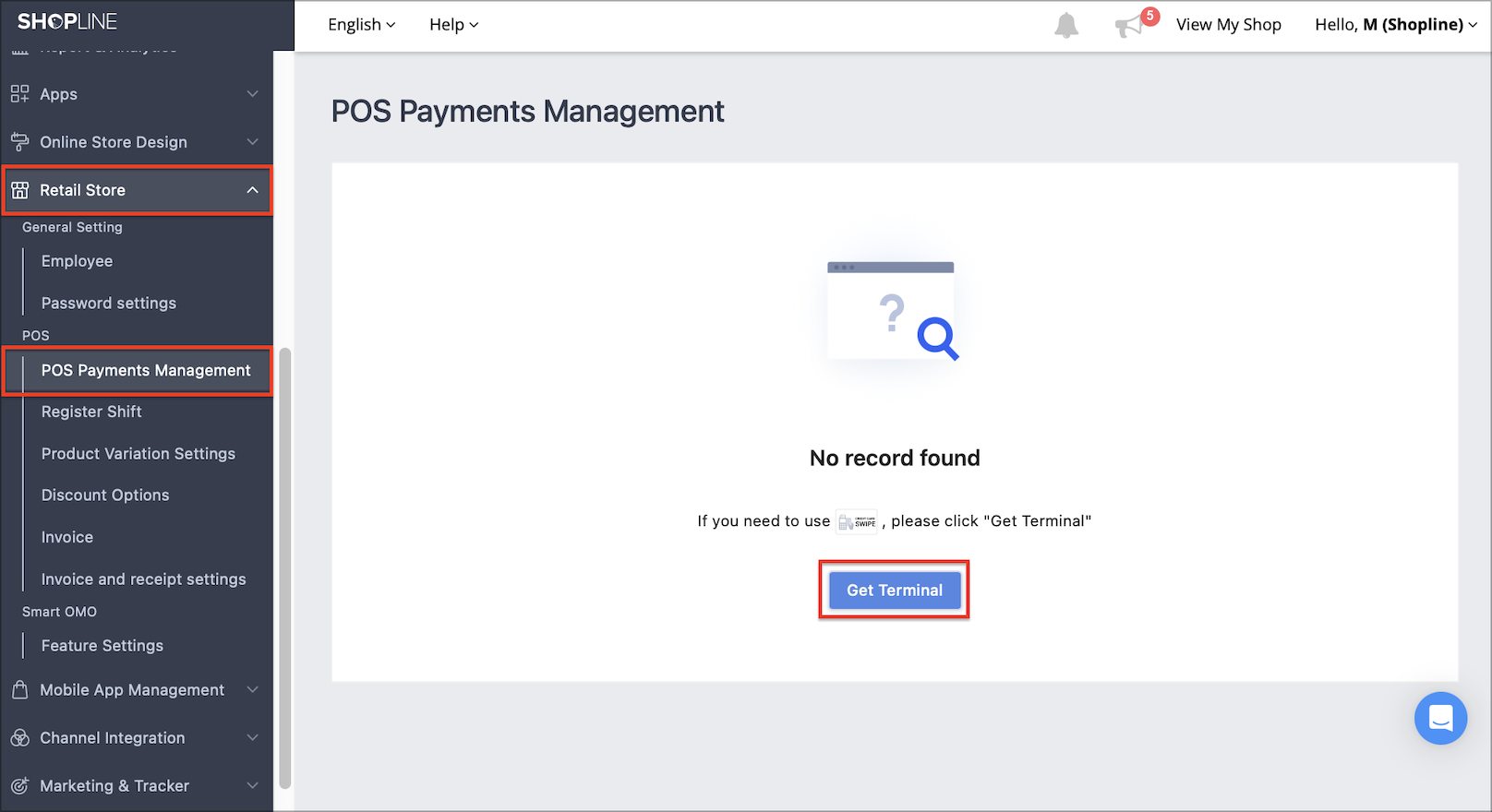Viewport: 1492px width, 812px height.
Task: Collapse the Retail Store chevron
Action: [x=252, y=190]
